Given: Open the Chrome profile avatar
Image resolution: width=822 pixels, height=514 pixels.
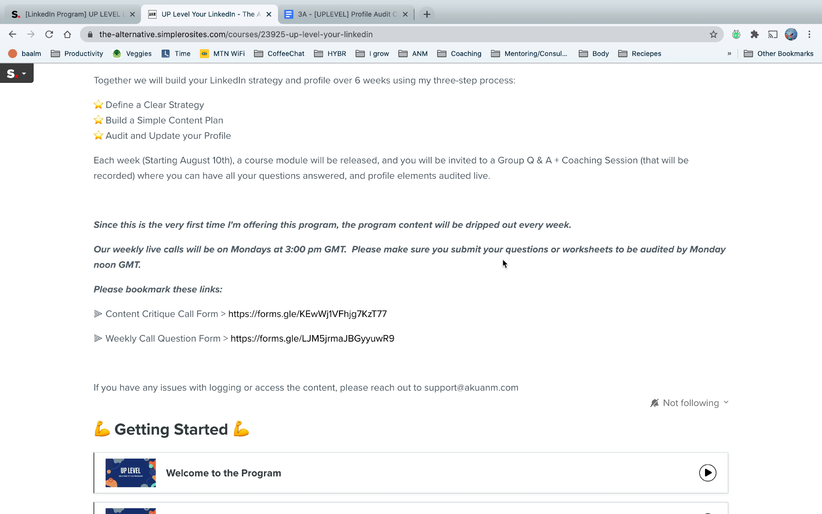Looking at the screenshot, I should [791, 34].
